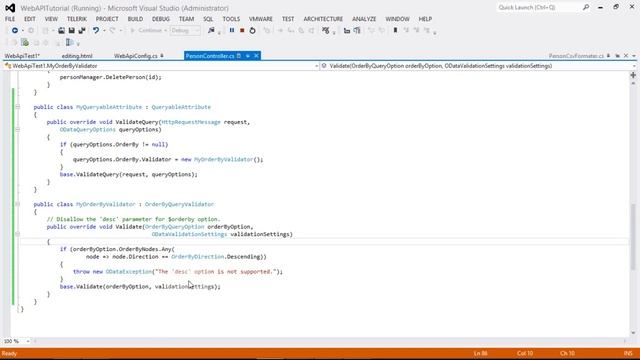Switch to the WebApiConfig.cs tab
Image resolution: width=640 pixels, height=360 pixels.
pyautogui.click(x=136, y=56)
